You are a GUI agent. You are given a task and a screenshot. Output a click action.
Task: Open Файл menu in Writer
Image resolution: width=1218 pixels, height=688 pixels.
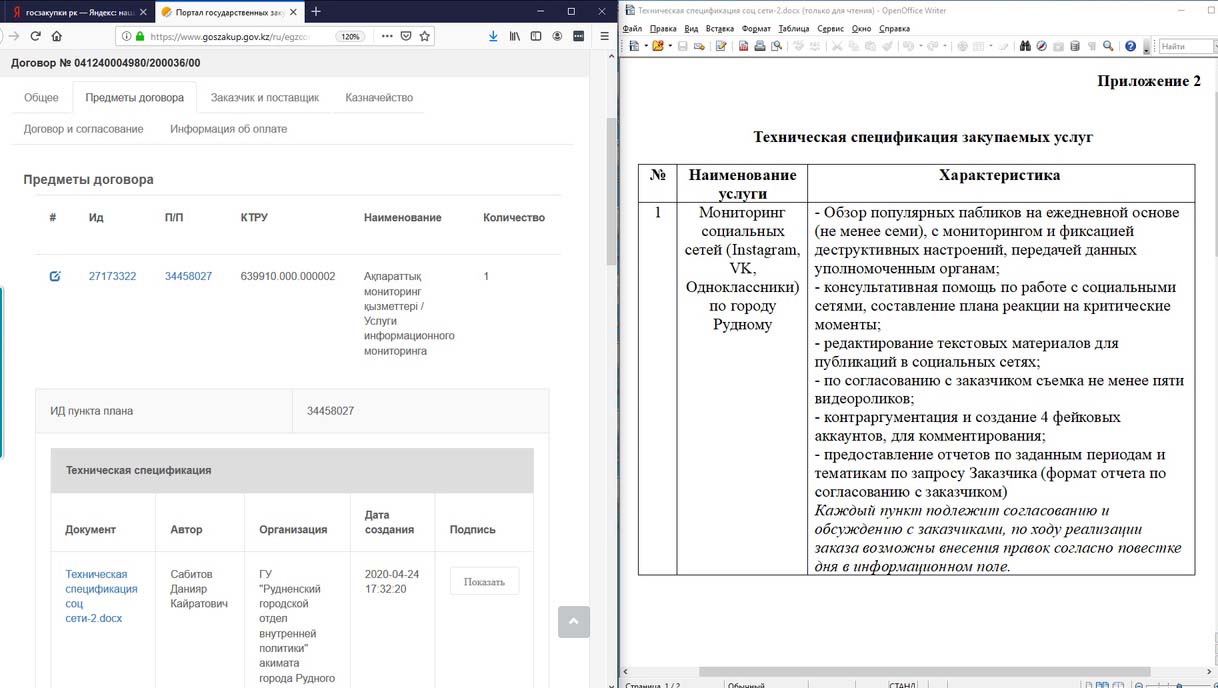[632, 29]
